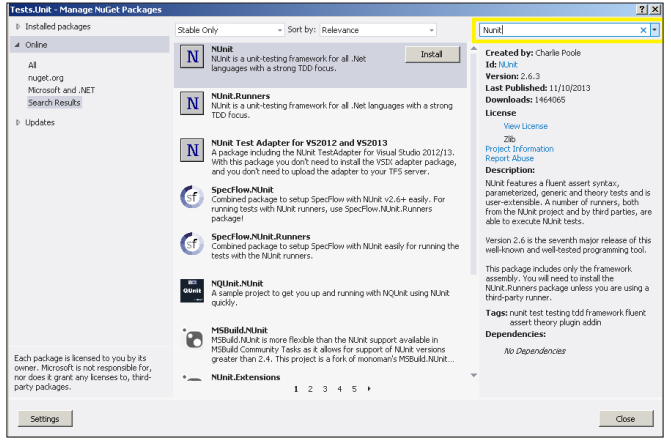Go to the next results page arrow
This screenshot has height=443, width=671.
[x=369, y=389]
